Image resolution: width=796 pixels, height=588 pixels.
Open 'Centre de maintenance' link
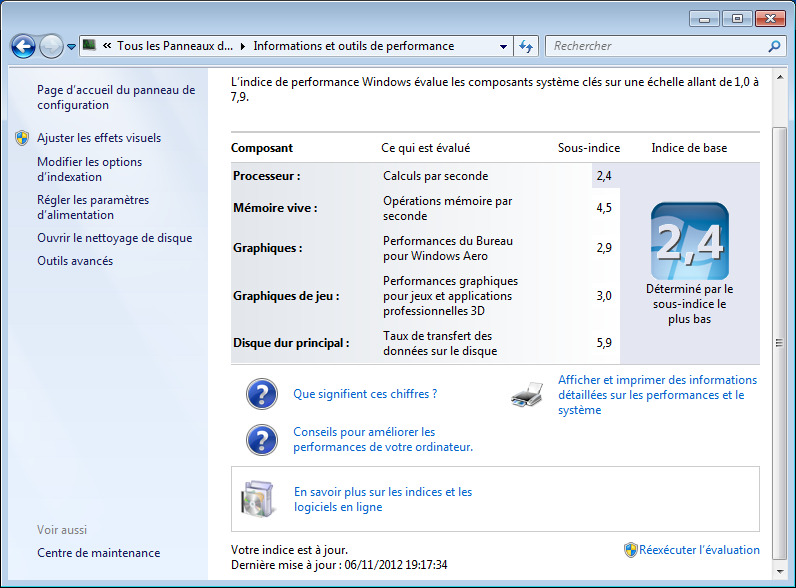98,553
